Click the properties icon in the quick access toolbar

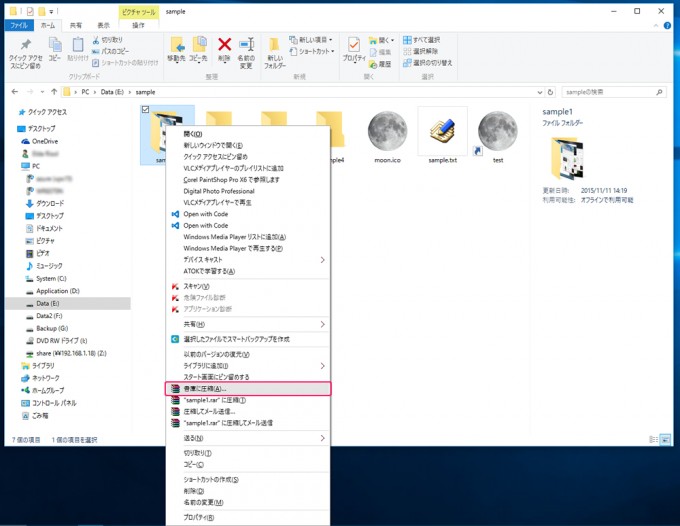click(x=30, y=11)
